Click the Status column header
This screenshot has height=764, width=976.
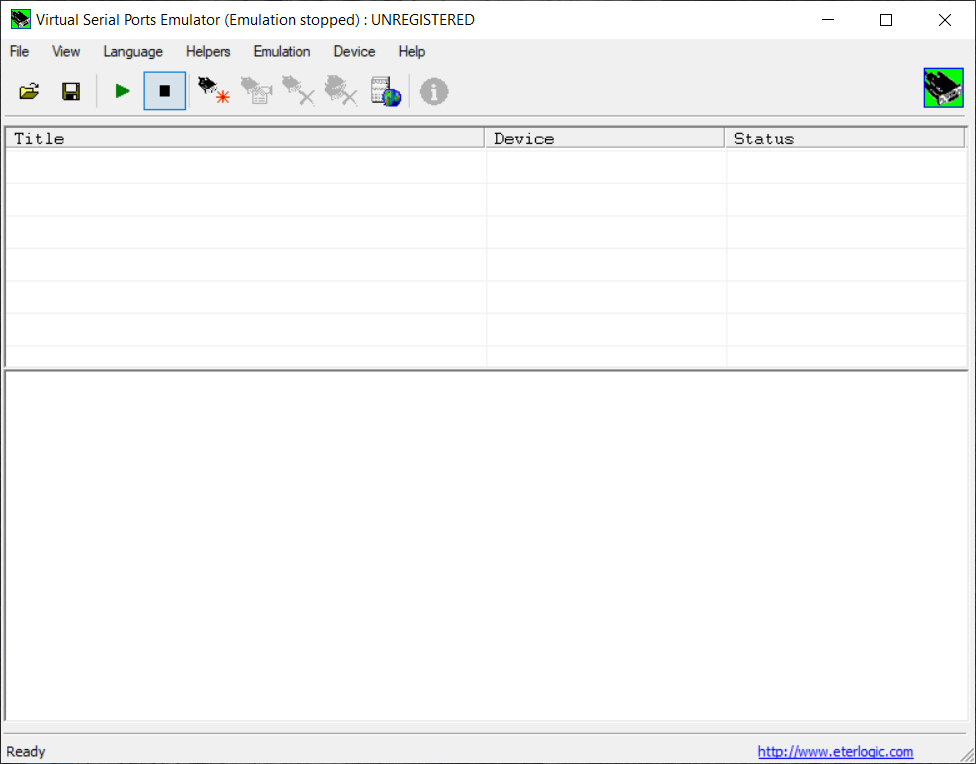[x=845, y=138]
